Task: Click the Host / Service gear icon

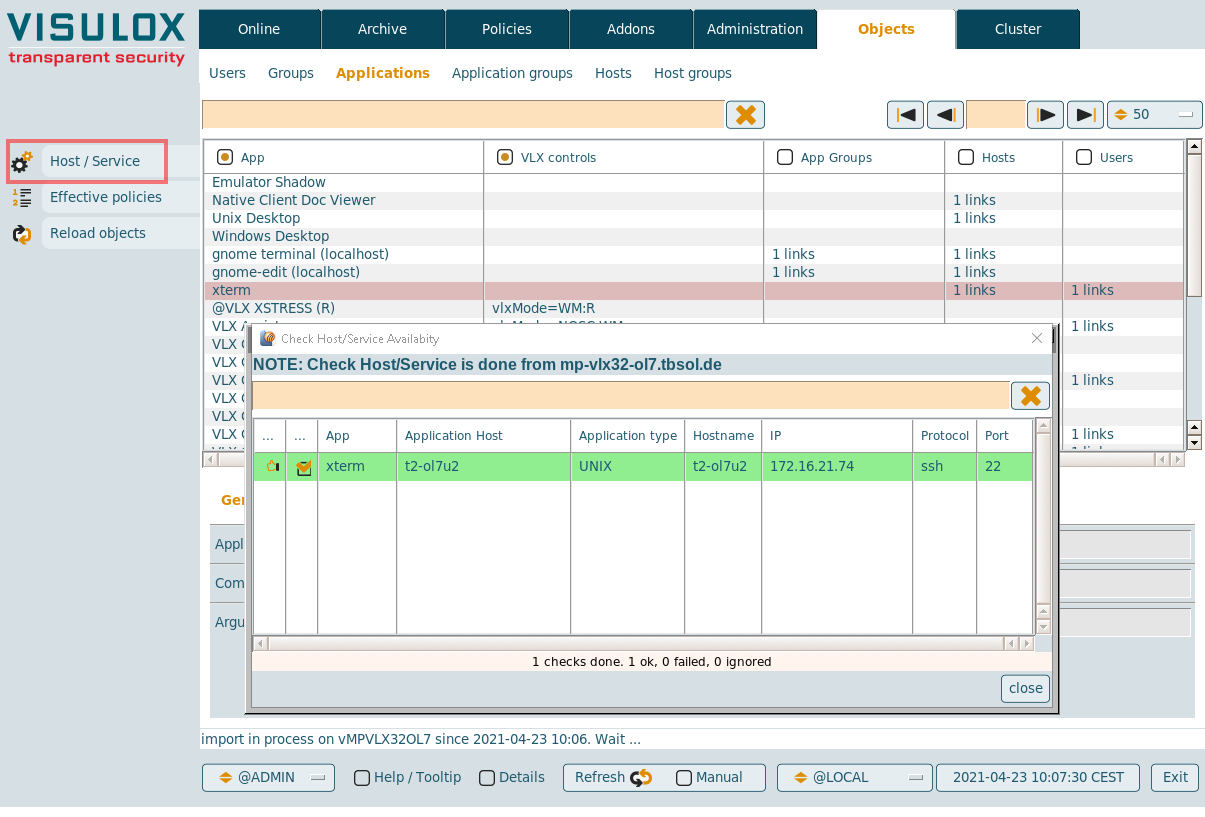Action: tap(22, 161)
